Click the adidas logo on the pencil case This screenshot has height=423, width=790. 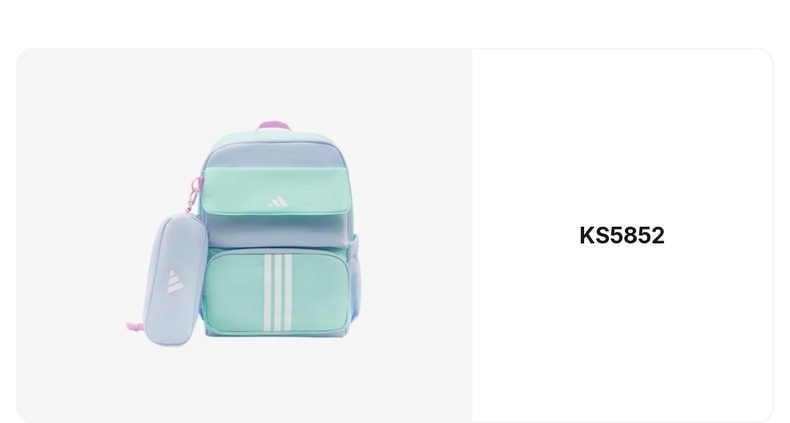click(174, 281)
